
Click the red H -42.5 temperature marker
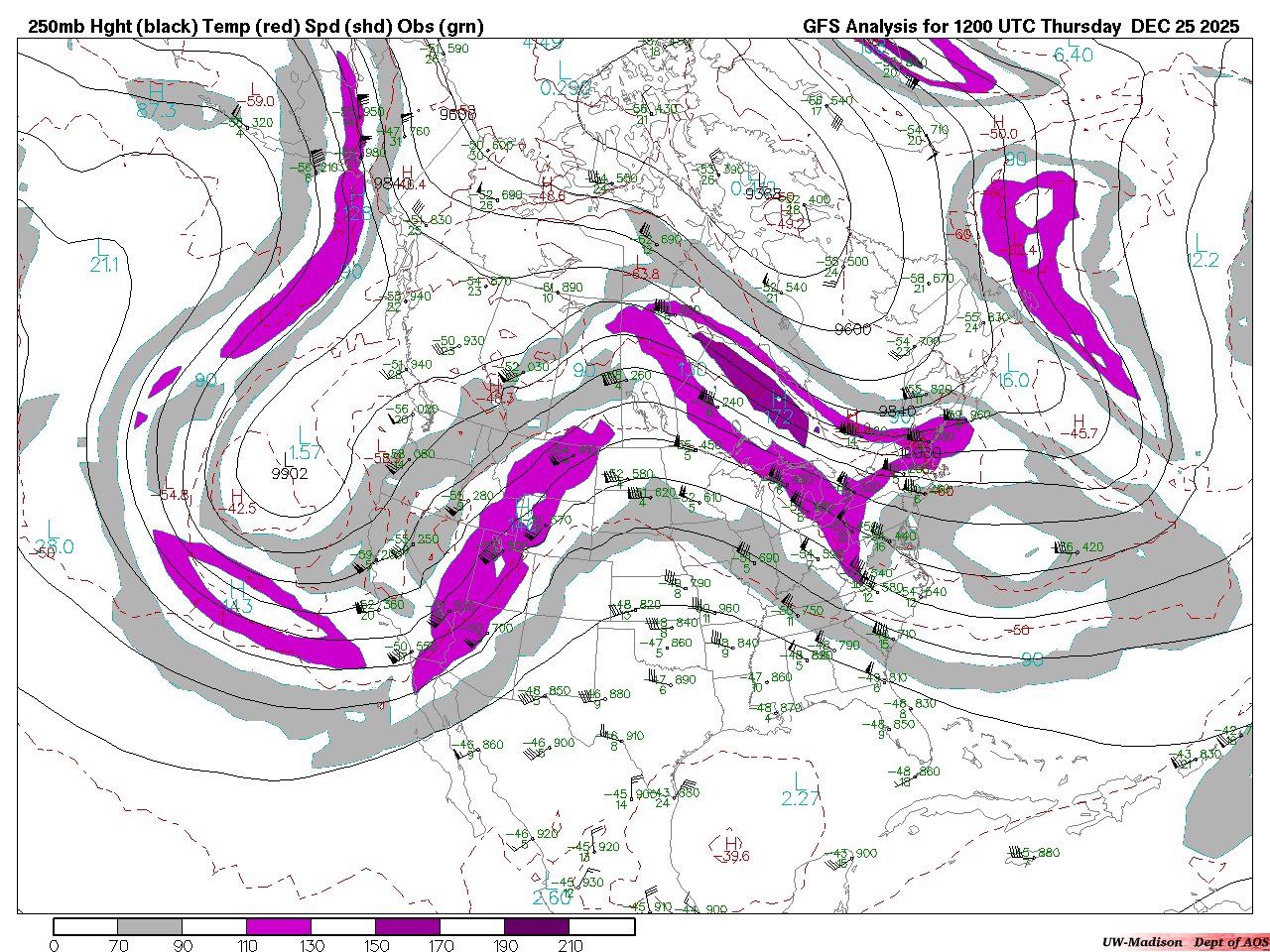coord(237,502)
